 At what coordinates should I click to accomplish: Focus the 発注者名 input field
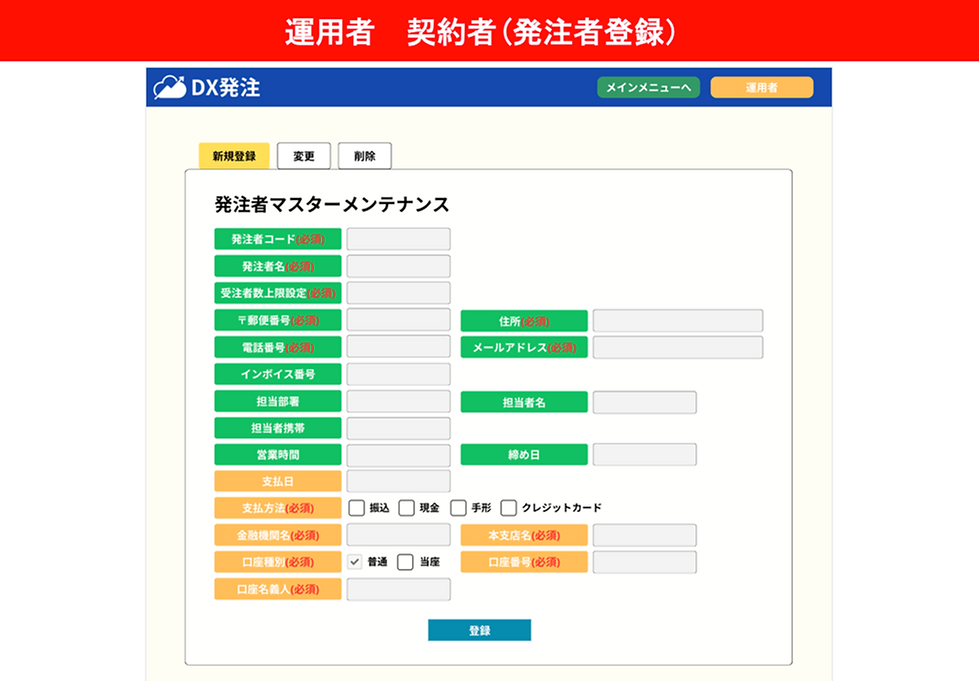[x=398, y=267]
